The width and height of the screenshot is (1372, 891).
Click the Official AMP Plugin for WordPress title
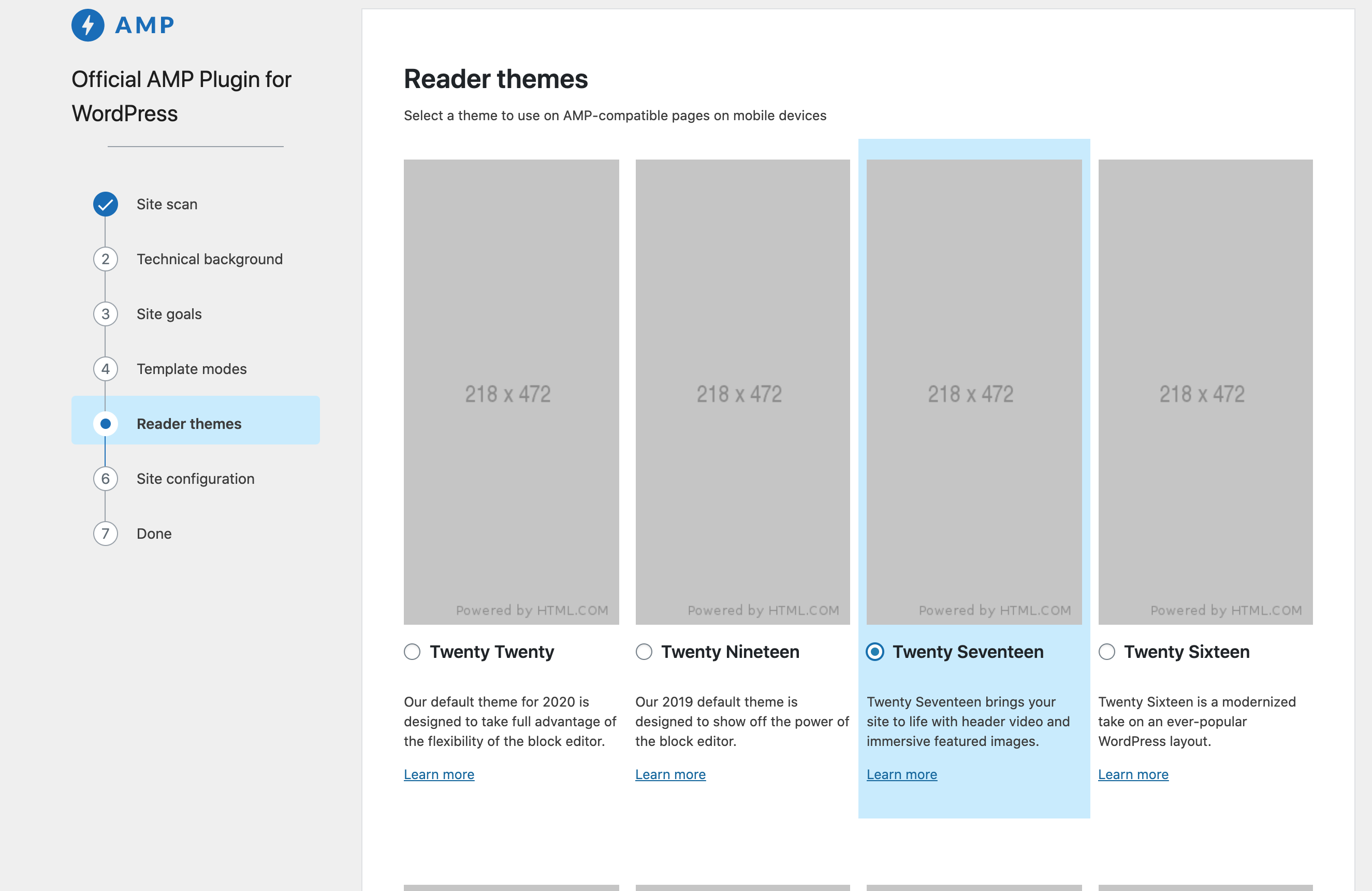[182, 96]
